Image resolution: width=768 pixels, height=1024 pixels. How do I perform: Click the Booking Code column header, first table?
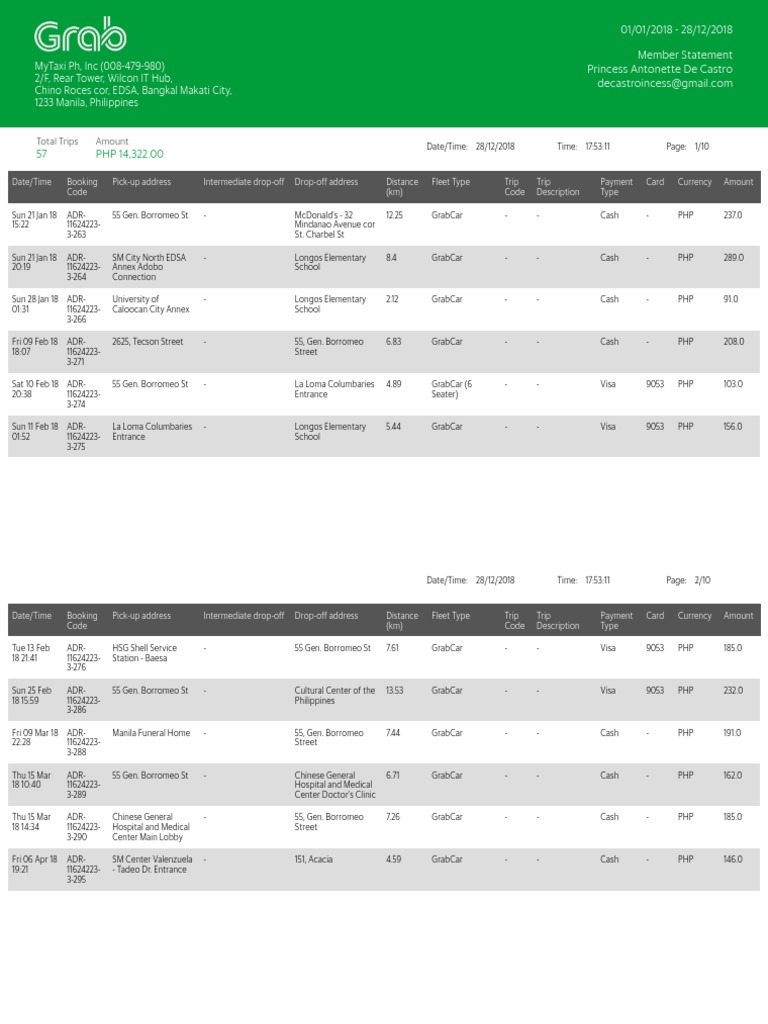(77, 187)
